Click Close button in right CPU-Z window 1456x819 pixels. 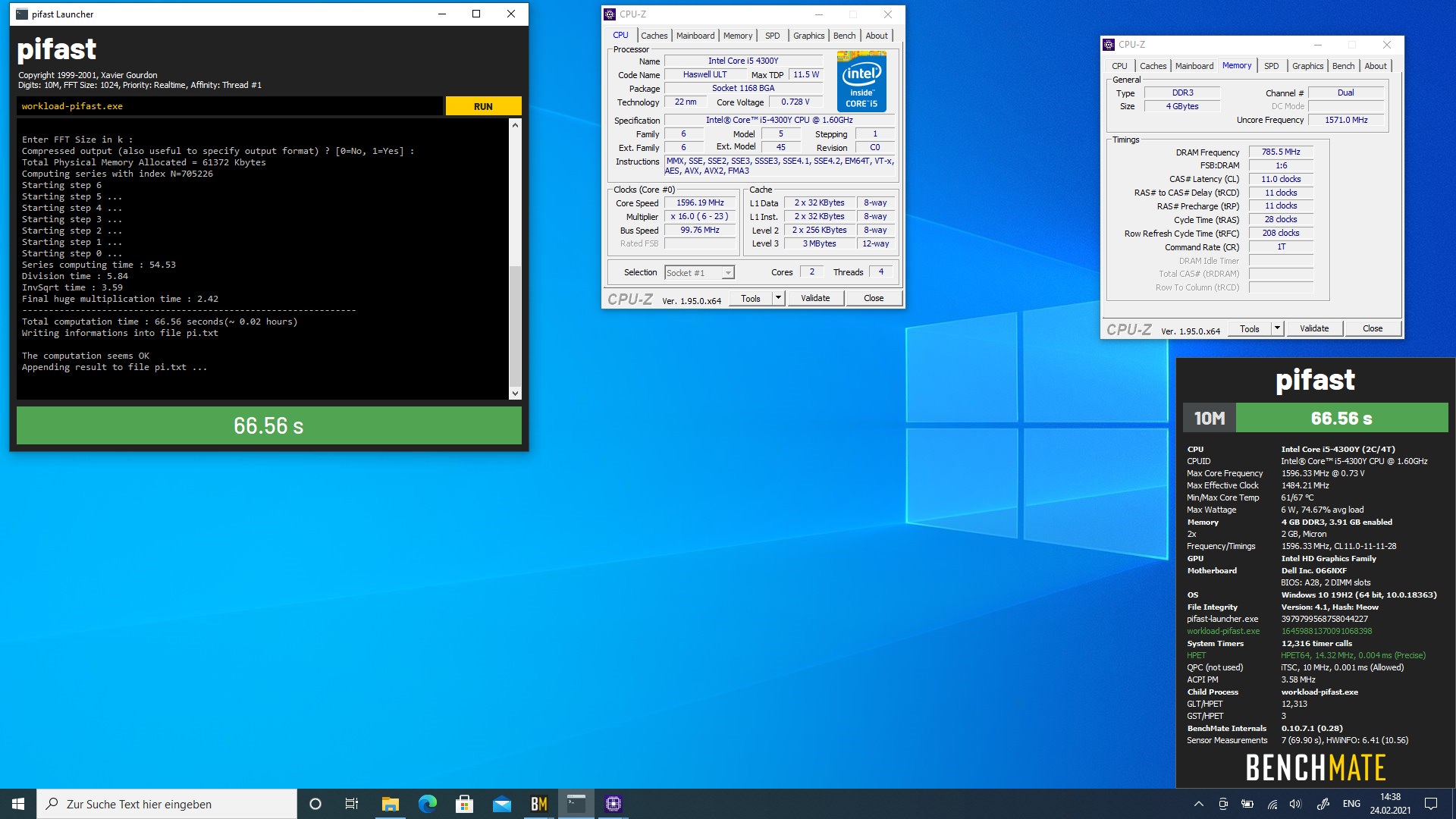point(1373,328)
